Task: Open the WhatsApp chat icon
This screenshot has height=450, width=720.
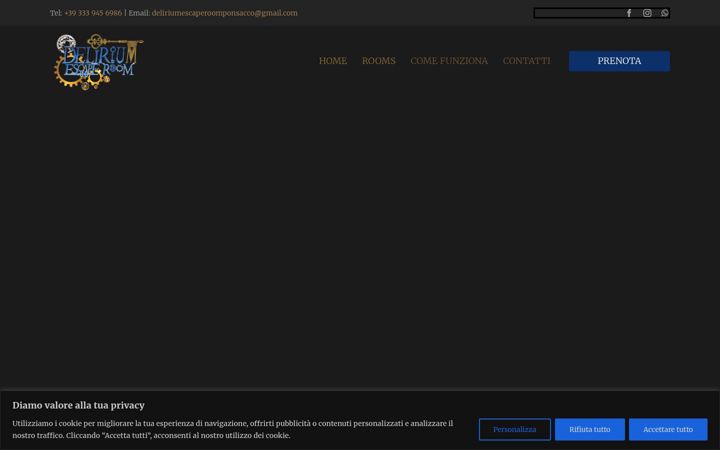Action: [664, 13]
